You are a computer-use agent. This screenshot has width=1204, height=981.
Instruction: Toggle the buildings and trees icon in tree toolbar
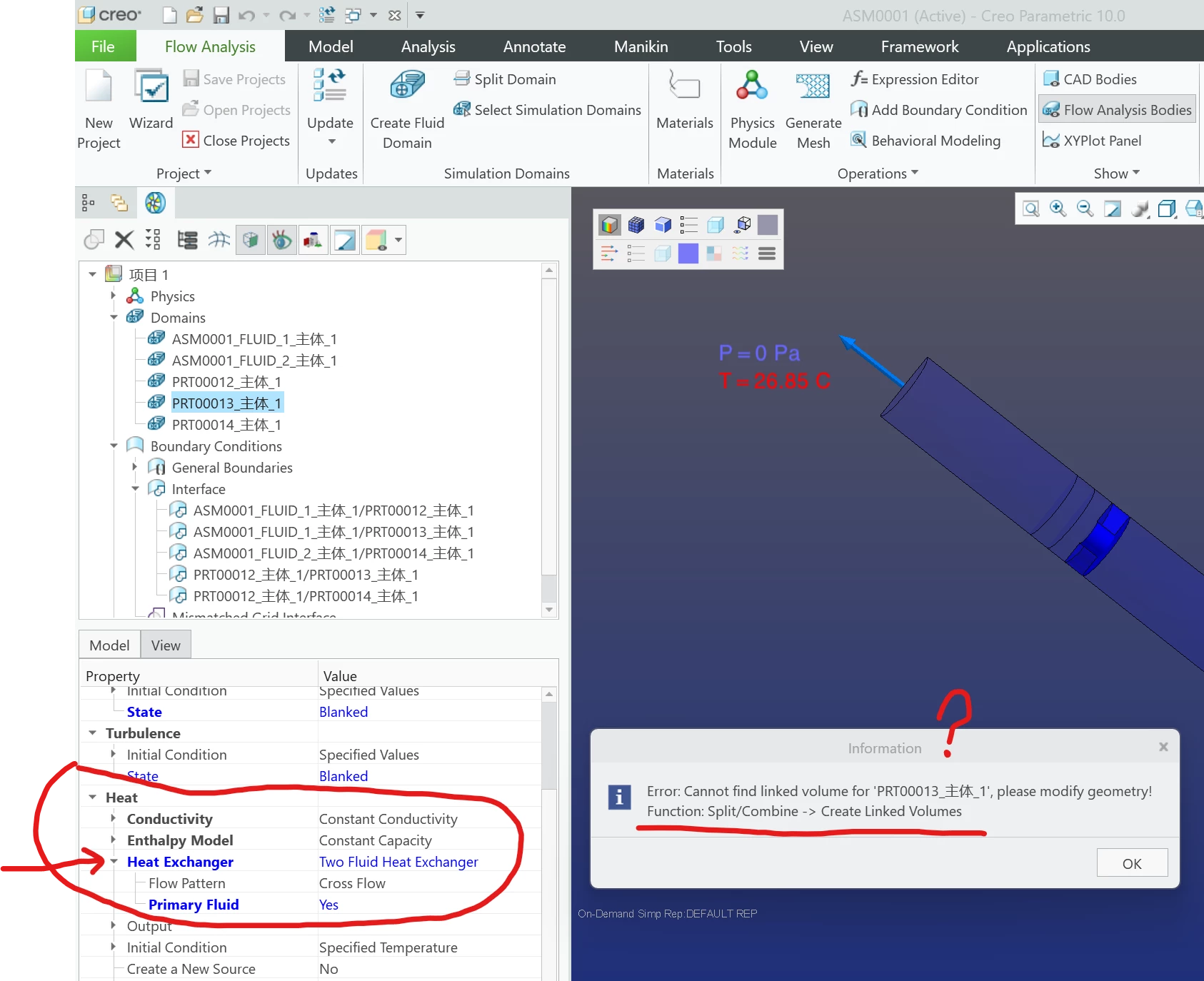[313, 240]
